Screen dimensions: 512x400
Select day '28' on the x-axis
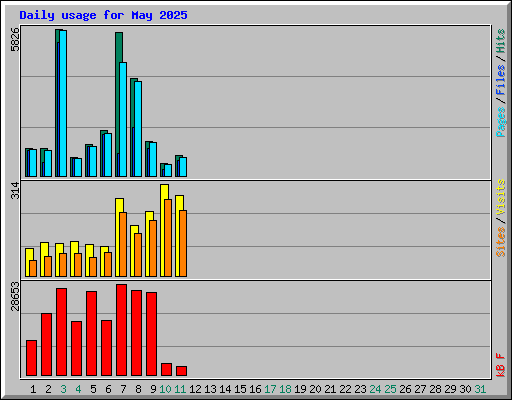435,389
